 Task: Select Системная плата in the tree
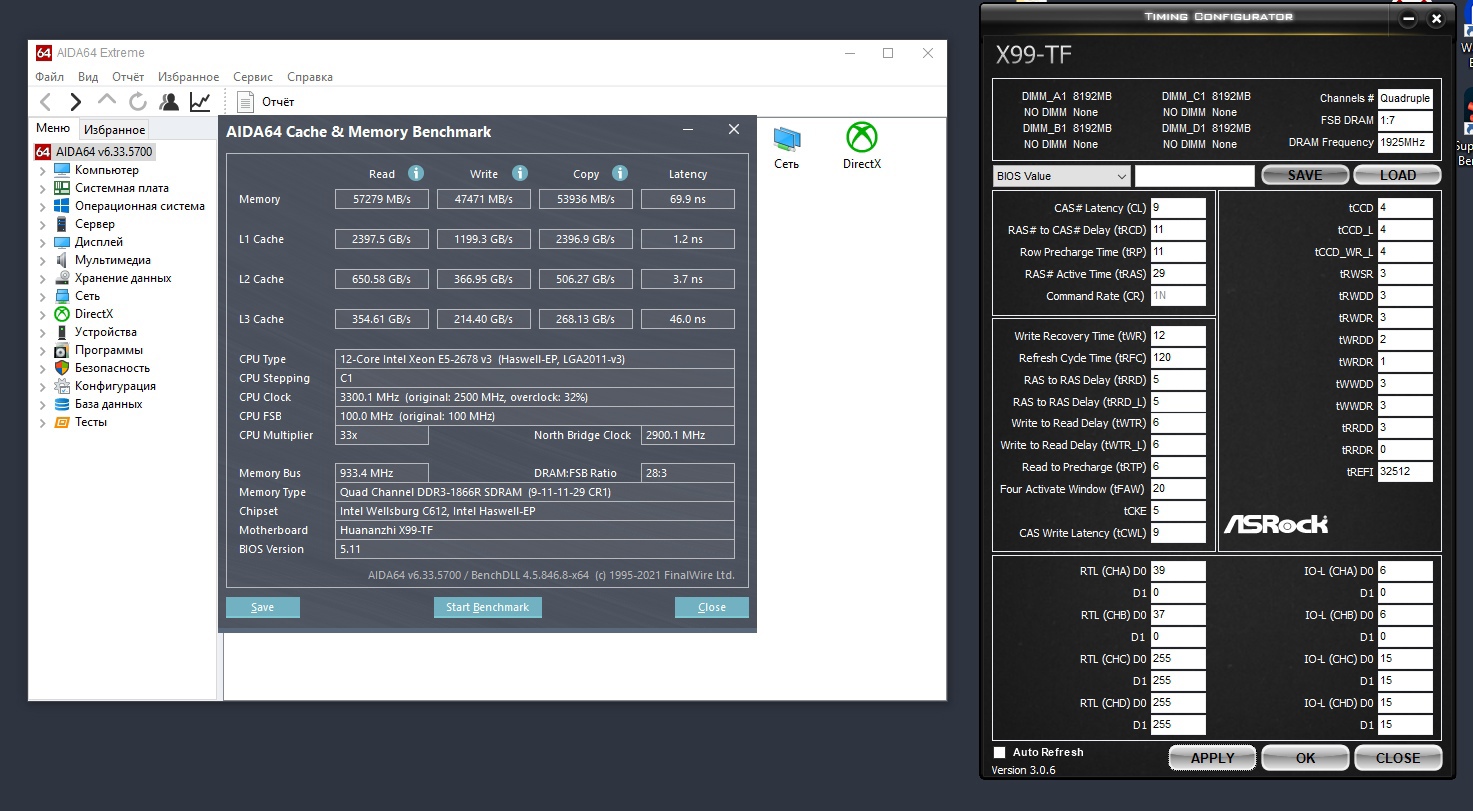(121, 188)
